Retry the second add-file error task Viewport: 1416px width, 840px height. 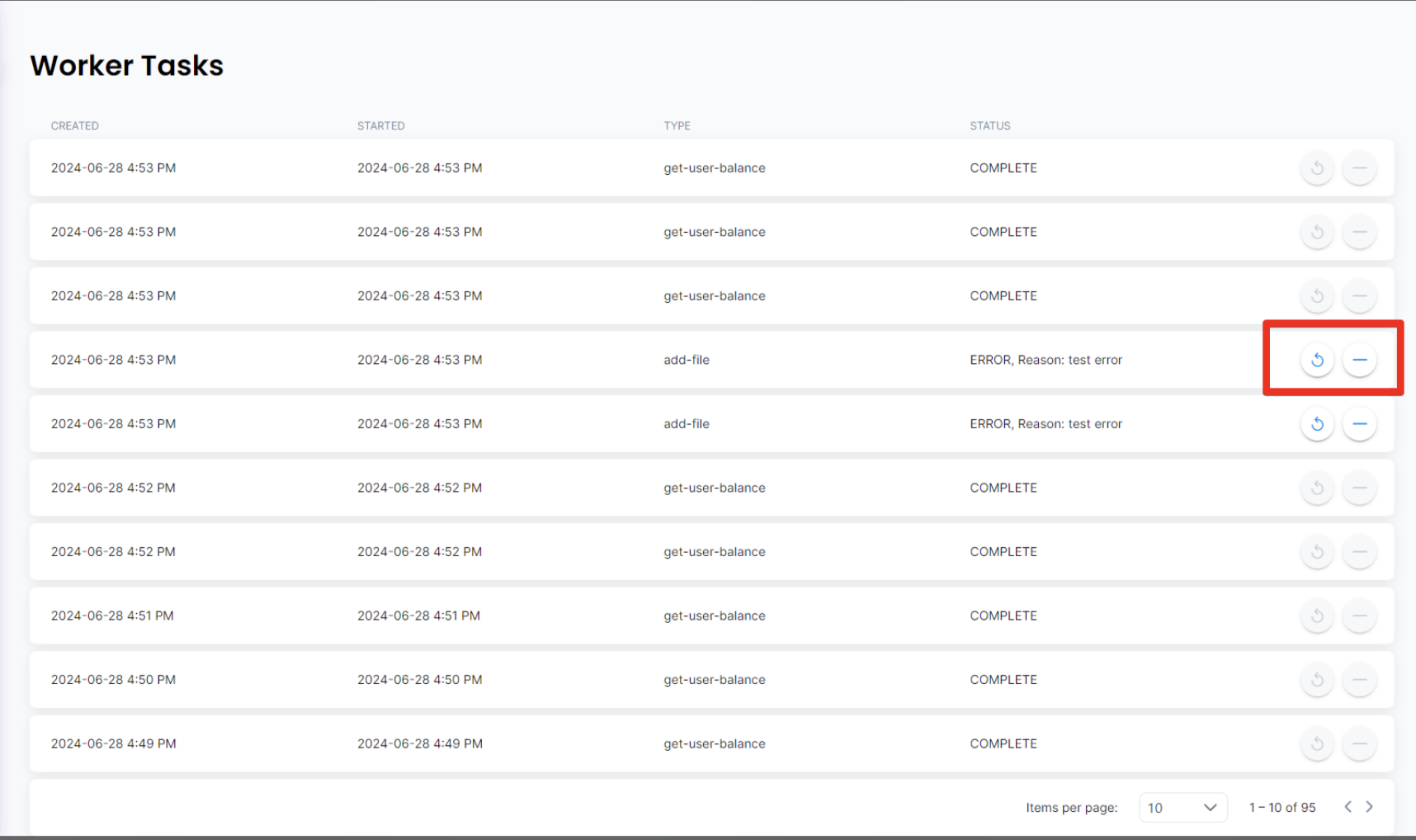click(x=1317, y=424)
